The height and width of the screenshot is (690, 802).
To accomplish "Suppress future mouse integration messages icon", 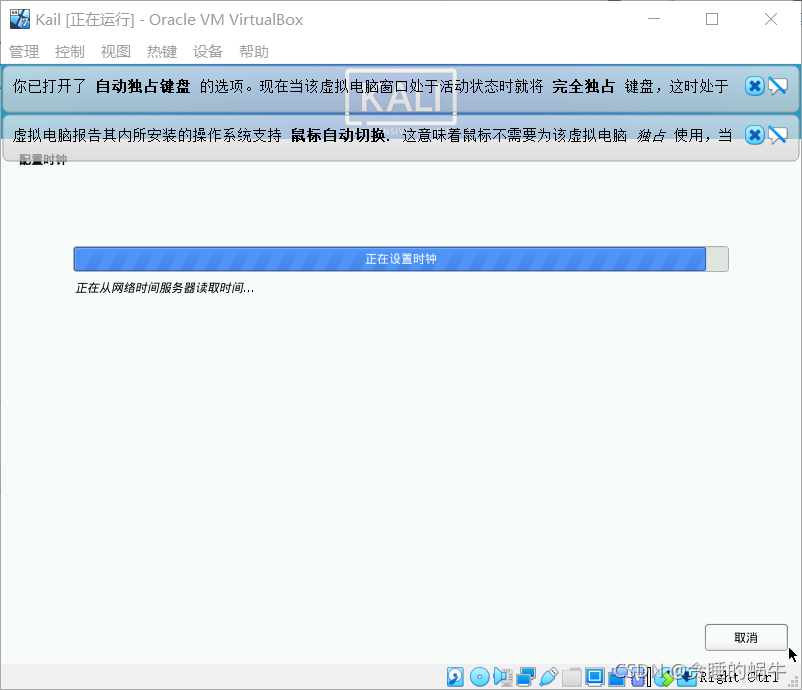I will click(778, 135).
